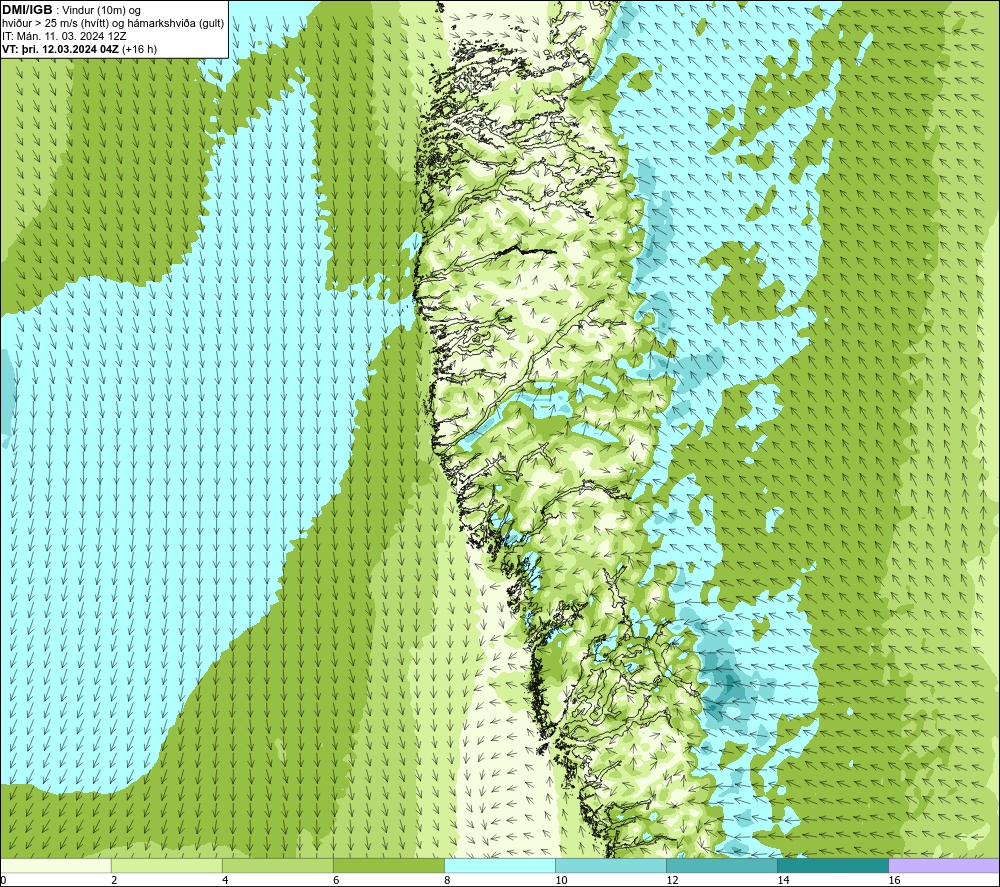1000x887 pixels.
Task: Click the 2–4 m/s light green legend swatch
Action: point(167,865)
